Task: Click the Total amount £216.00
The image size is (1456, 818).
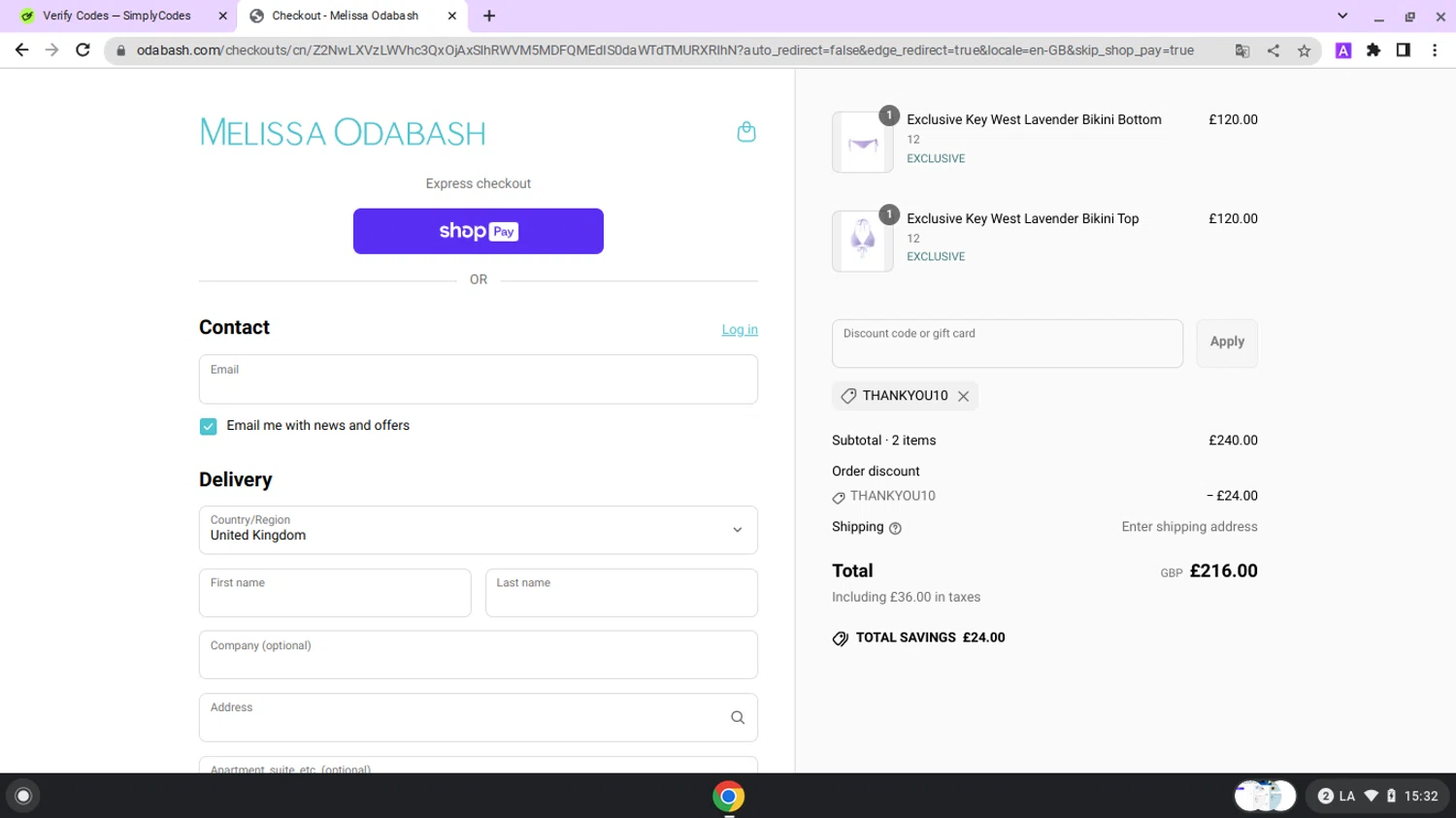Action: pyautogui.click(x=1223, y=572)
